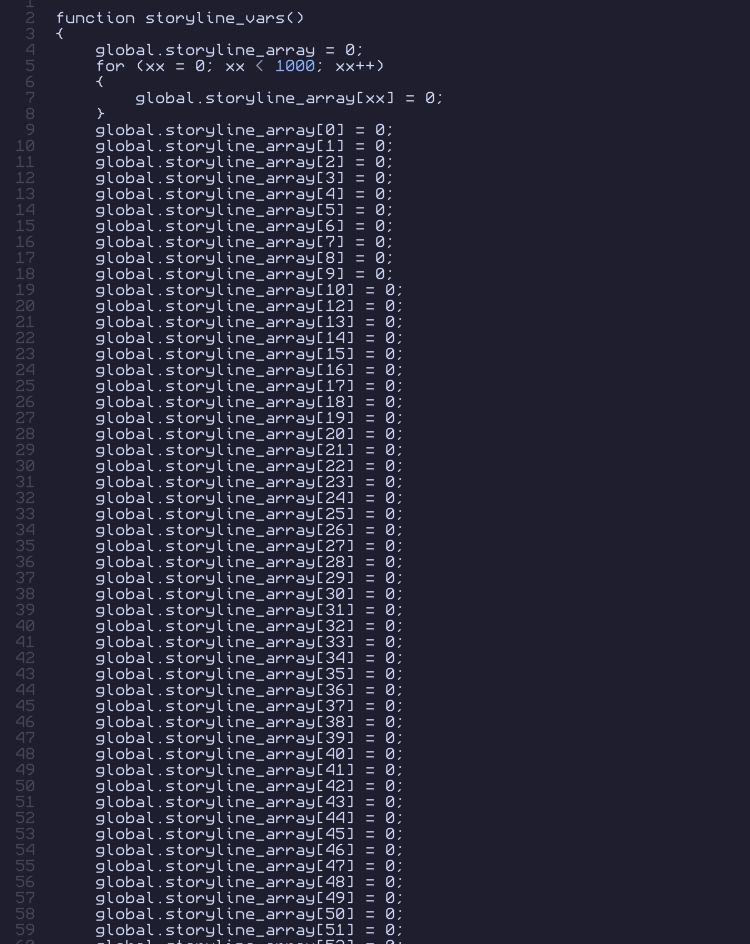750x944 pixels.
Task: Click the storyline_array[12] assignment
Action: tap(249, 306)
